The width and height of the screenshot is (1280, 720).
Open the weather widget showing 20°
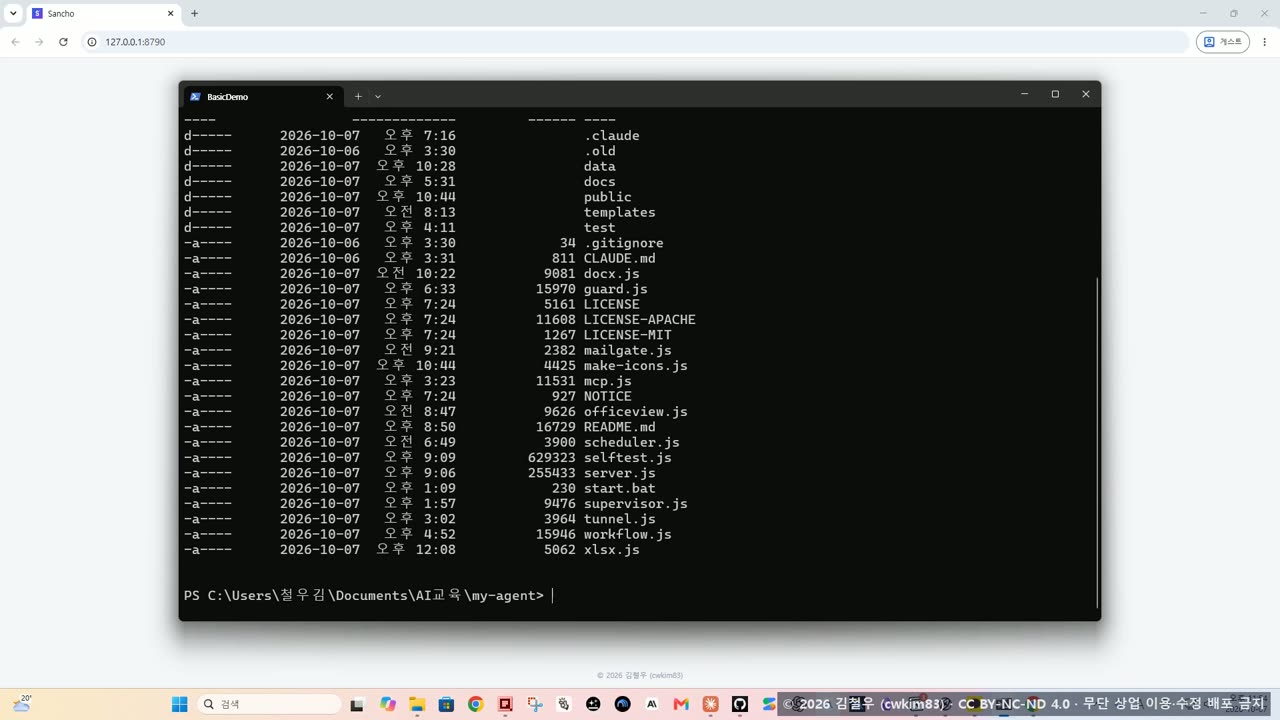click(x=22, y=704)
